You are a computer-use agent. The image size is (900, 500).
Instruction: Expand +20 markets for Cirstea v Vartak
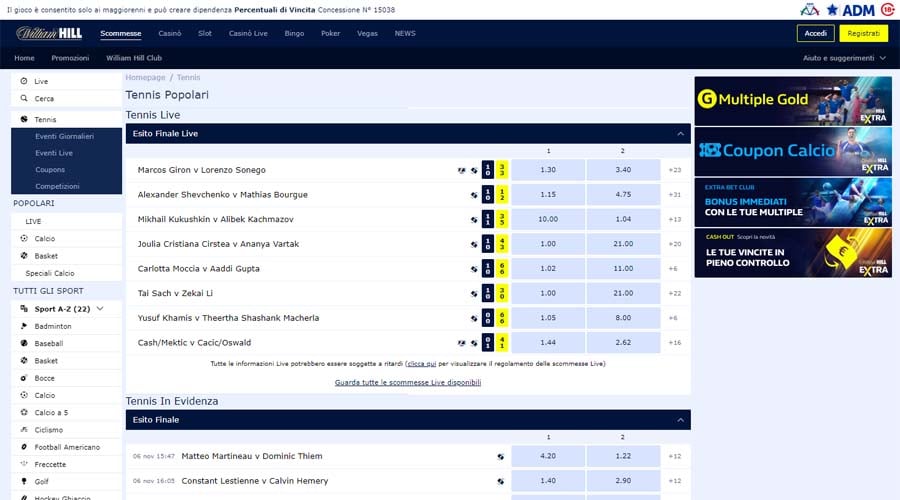[674, 244]
